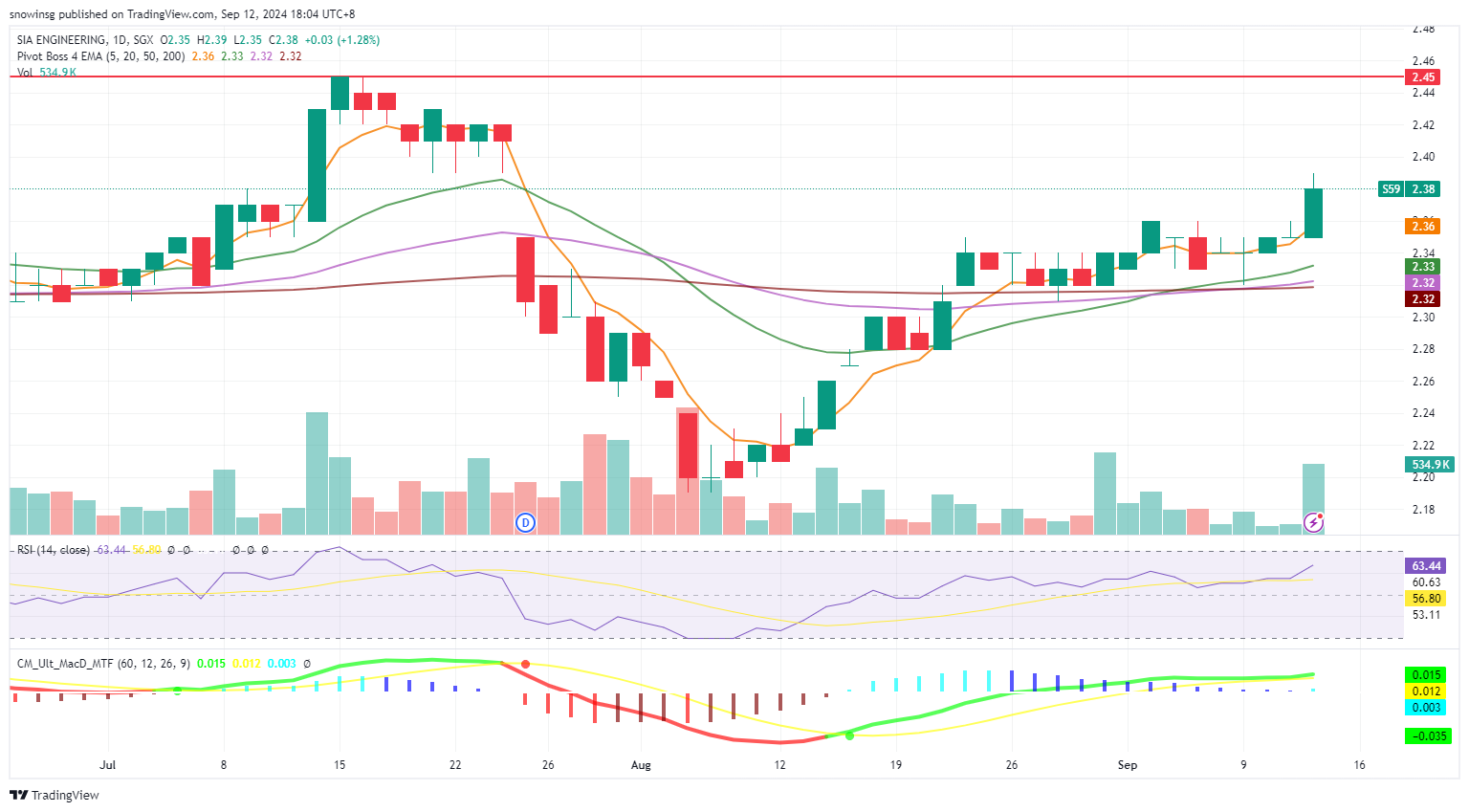Click the green 2.33 EMA axis label
The width and height of the screenshot is (1469, 812).
point(1422,267)
